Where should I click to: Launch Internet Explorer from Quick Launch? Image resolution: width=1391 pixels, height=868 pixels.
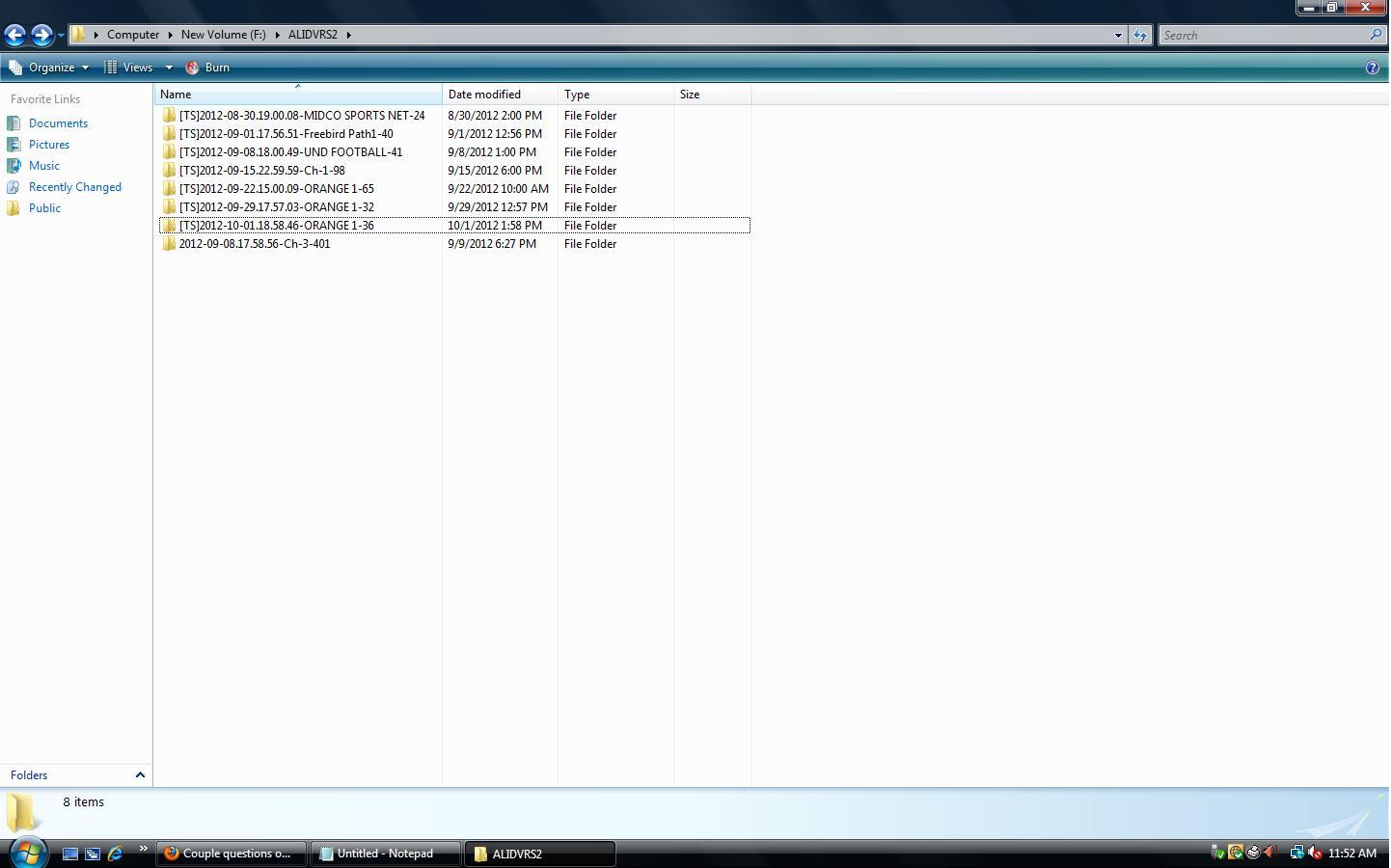(115, 854)
